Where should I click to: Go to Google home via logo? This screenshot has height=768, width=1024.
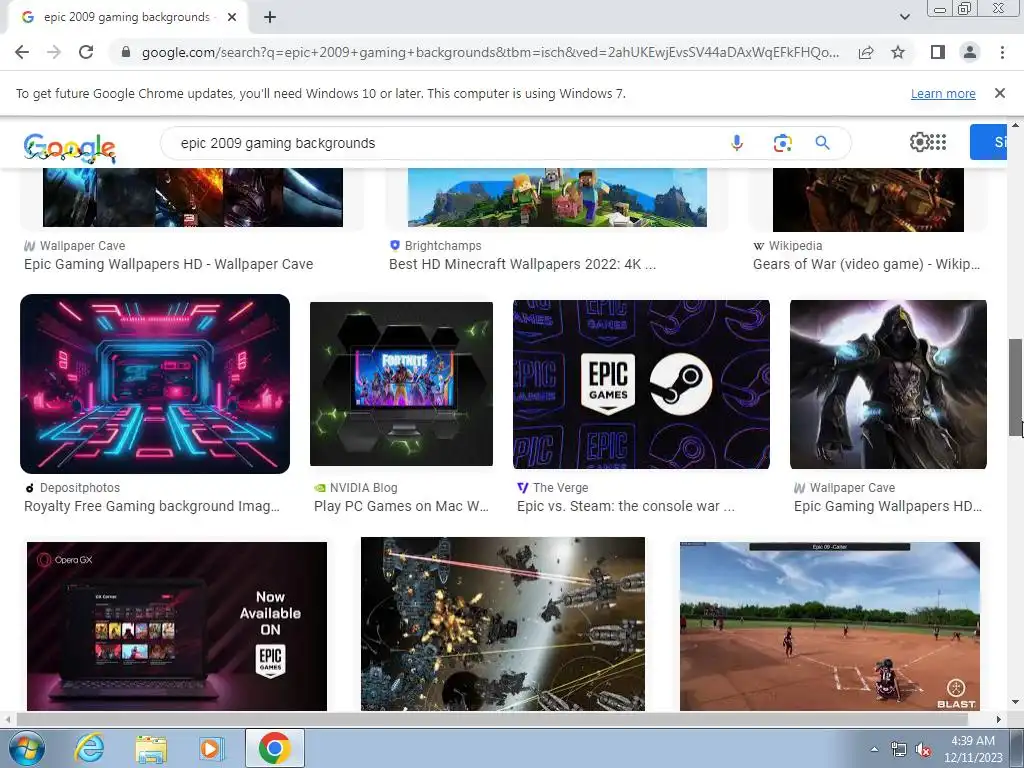pos(70,147)
